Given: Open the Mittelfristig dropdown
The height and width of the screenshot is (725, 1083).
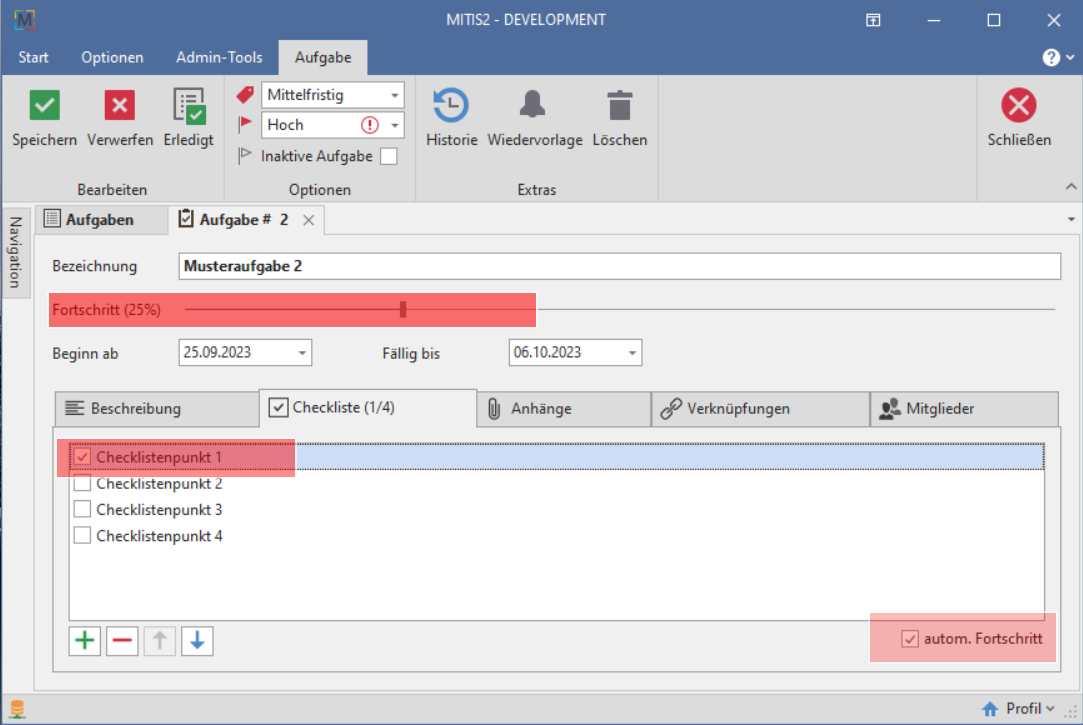Looking at the screenshot, I should 395,96.
